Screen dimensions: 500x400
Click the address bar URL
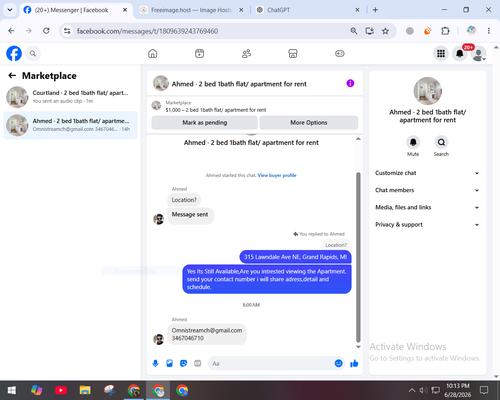[x=147, y=31]
